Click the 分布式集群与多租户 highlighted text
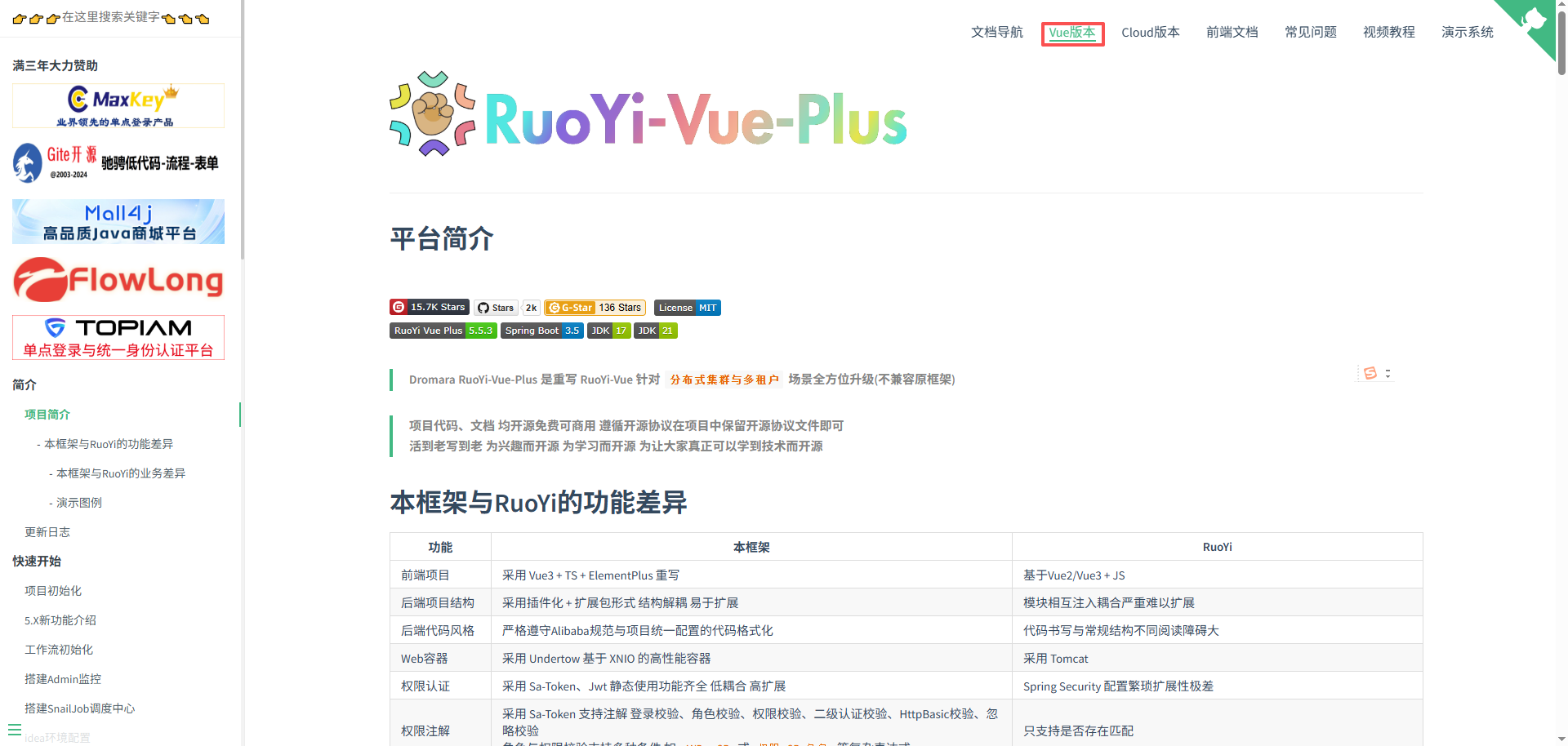 pos(724,380)
